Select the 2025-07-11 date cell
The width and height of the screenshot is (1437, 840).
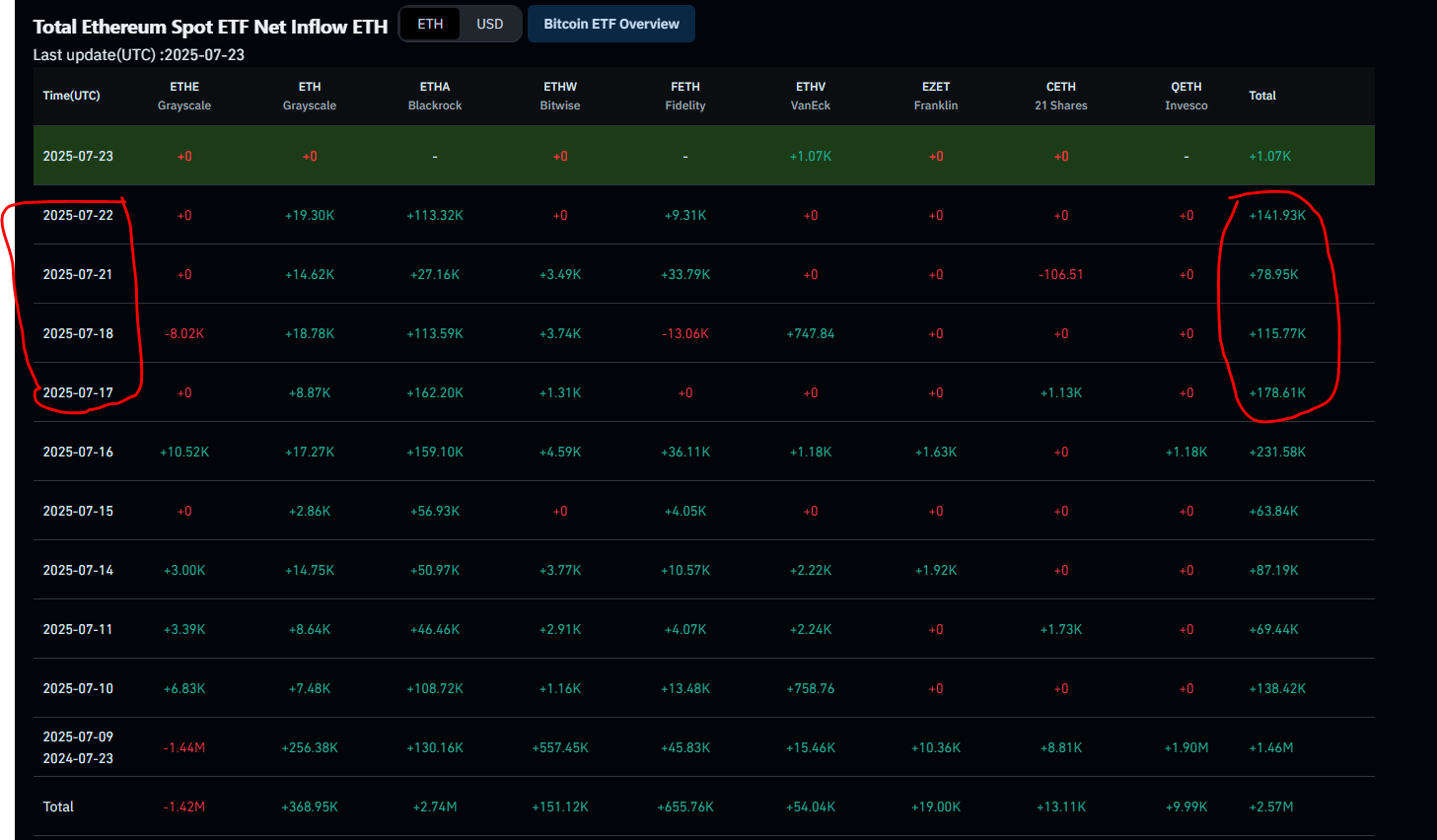tap(78, 629)
